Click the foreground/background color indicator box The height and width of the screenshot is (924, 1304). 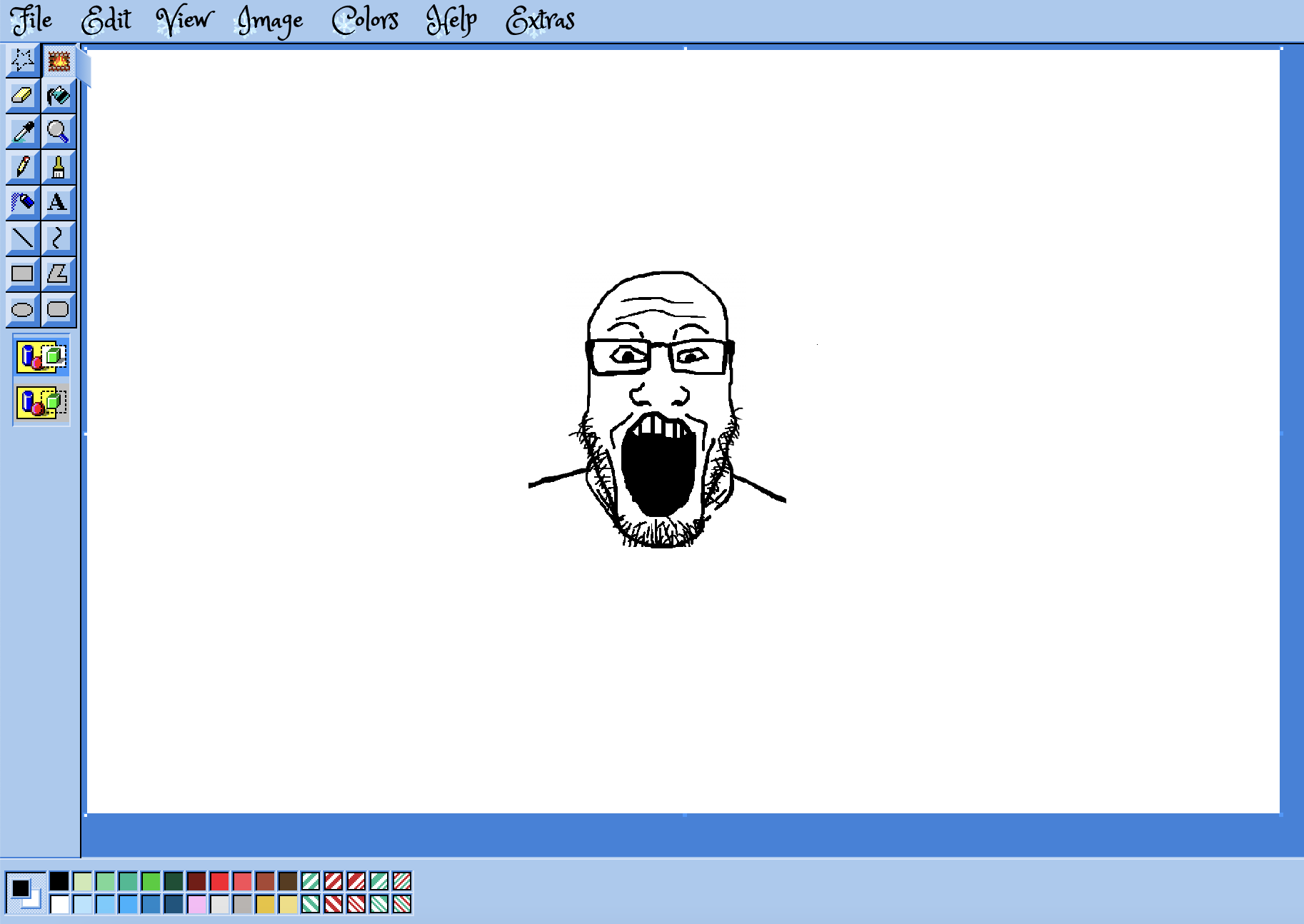[x=26, y=893]
